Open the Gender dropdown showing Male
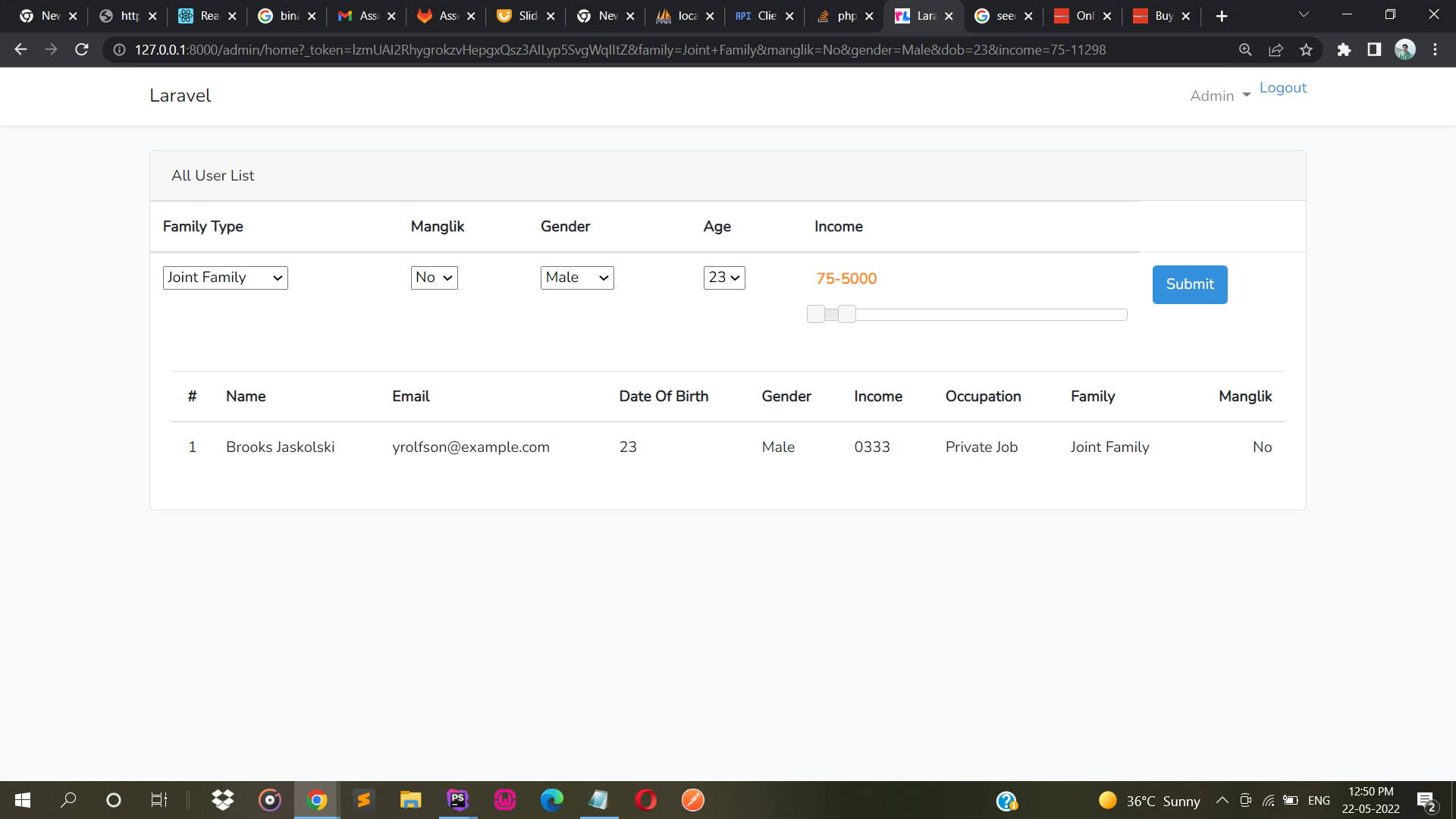 (x=577, y=278)
